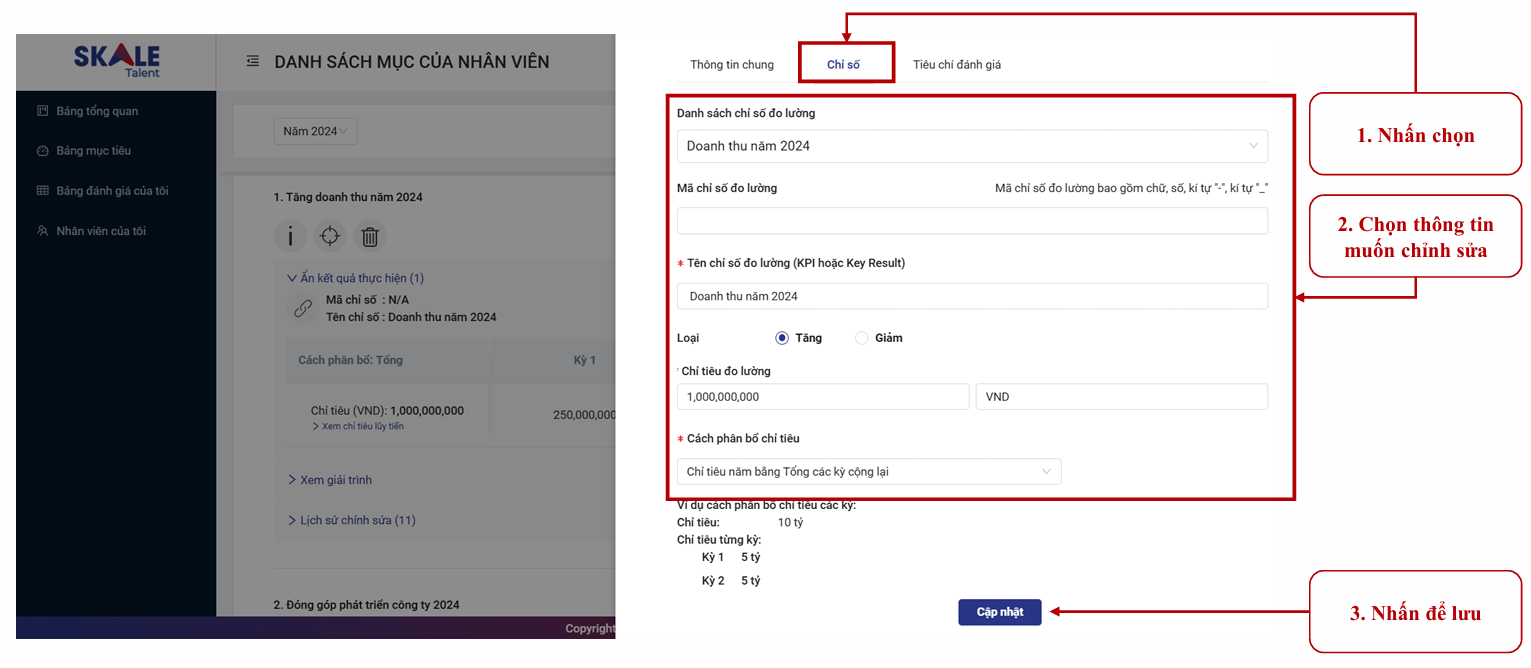Go to Nhân viên của tôi
Viewport: 1531px width, 668px height.
101,231
